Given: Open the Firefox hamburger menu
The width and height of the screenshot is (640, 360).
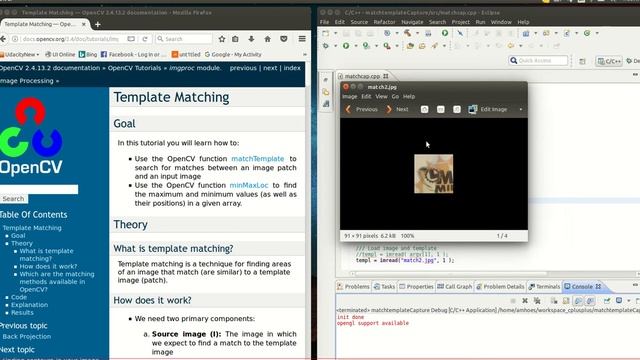Looking at the screenshot, I should click(302, 39).
